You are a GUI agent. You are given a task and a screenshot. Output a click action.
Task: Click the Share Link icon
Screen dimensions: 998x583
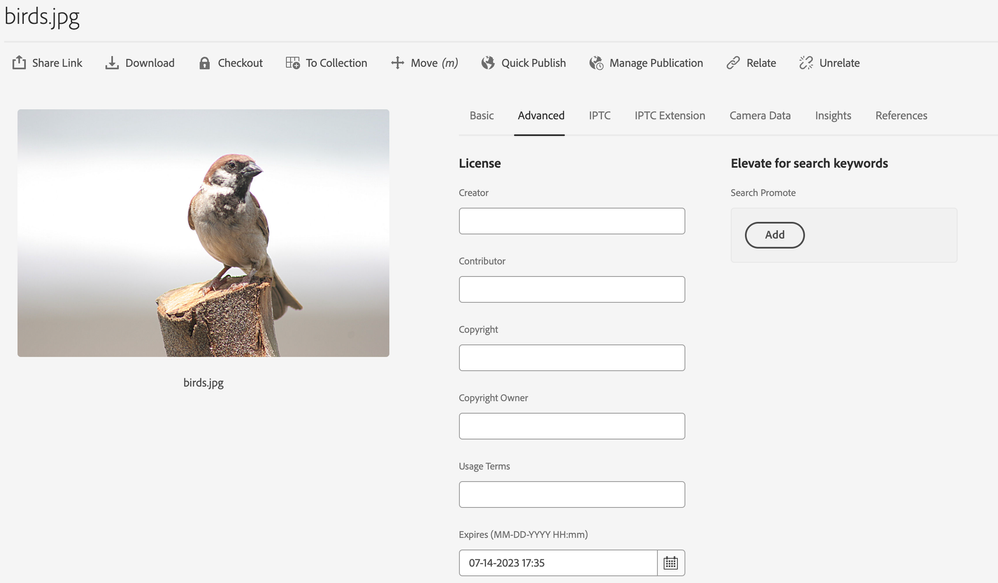point(19,63)
